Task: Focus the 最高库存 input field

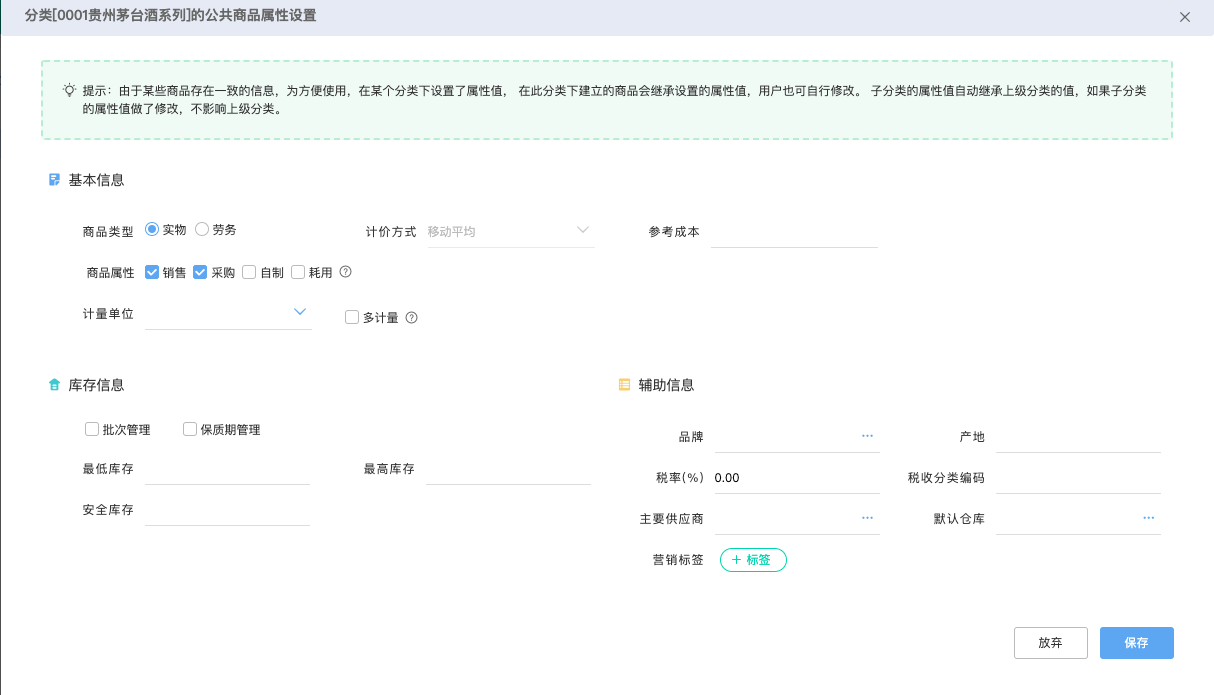Action: 508,469
